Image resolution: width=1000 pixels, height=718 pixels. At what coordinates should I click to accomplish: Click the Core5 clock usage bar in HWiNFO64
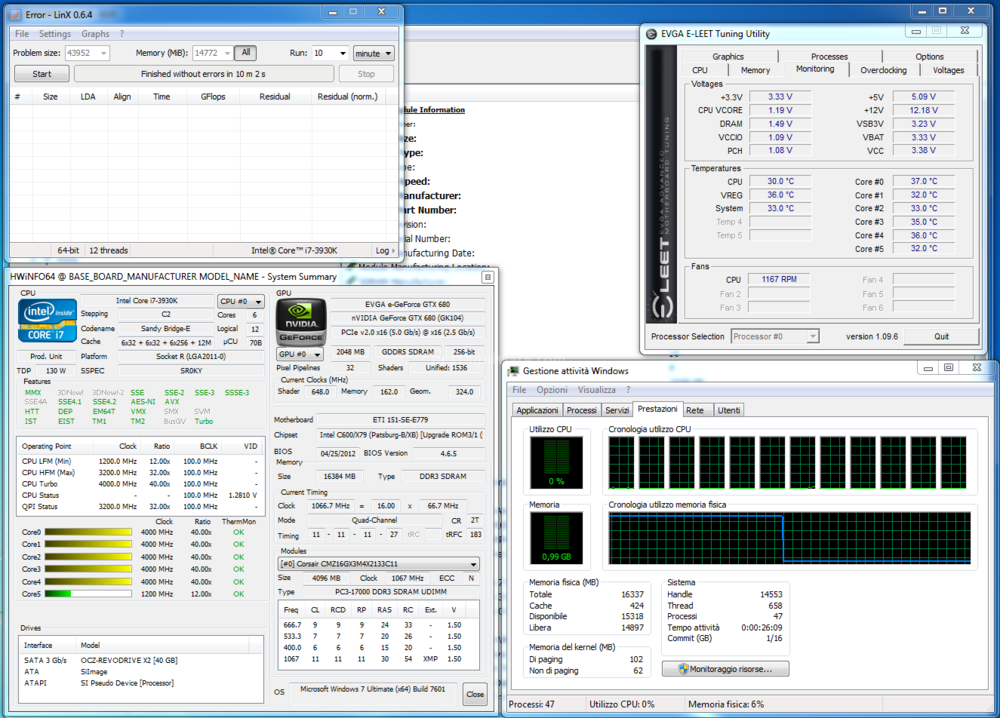[x=88, y=594]
